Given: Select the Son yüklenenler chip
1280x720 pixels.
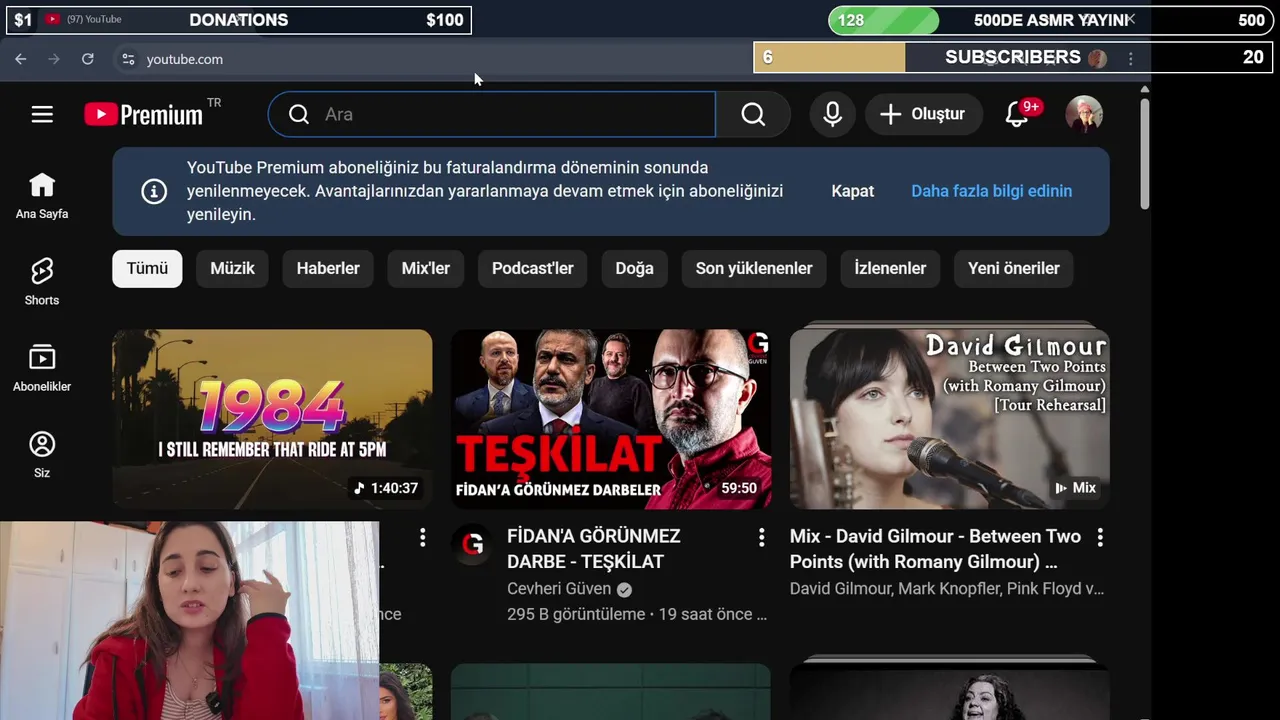Looking at the screenshot, I should point(754,269).
